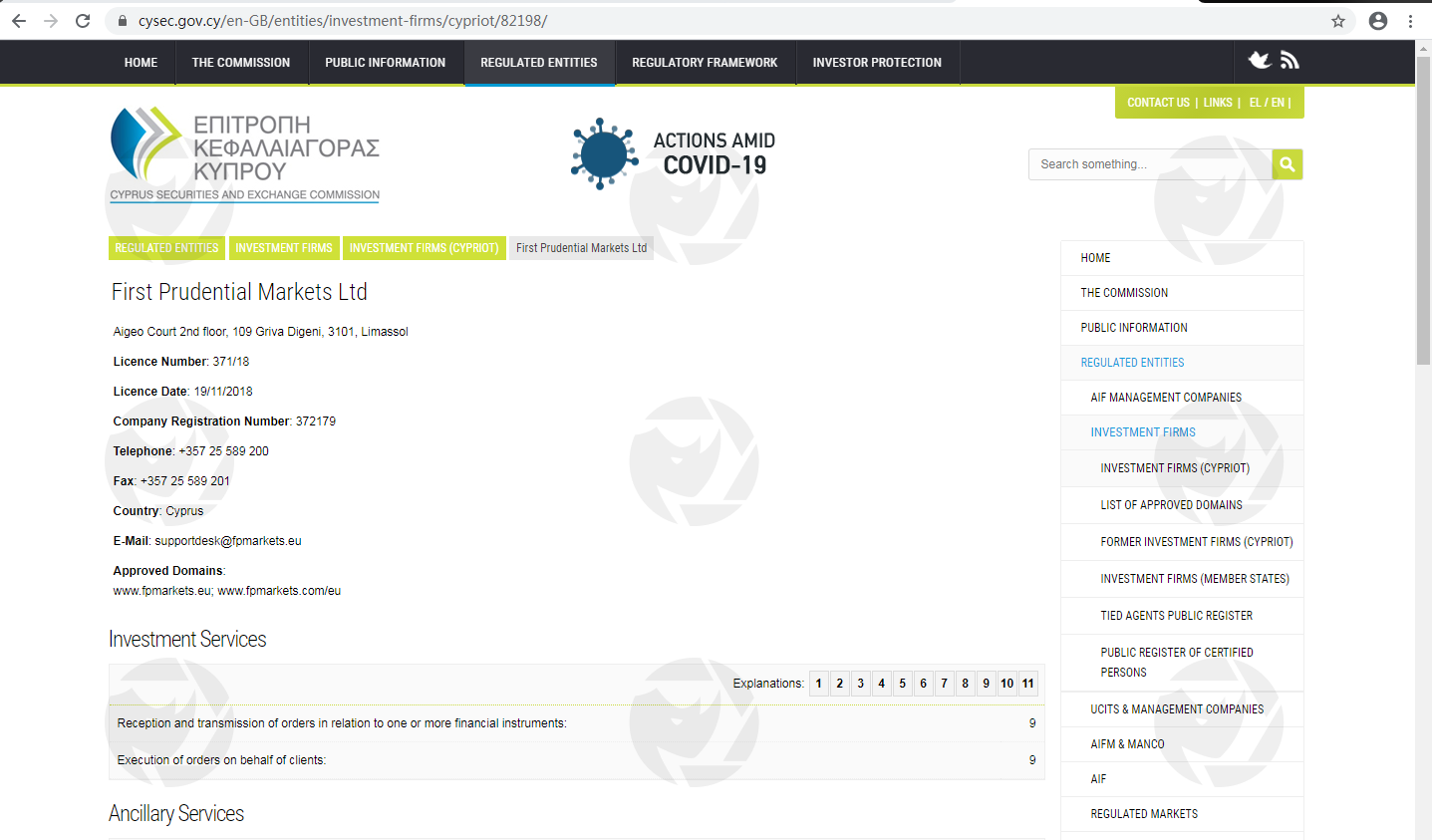Open Chrome three-dot menu
1432x840 pixels.
pyautogui.click(x=1410, y=21)
